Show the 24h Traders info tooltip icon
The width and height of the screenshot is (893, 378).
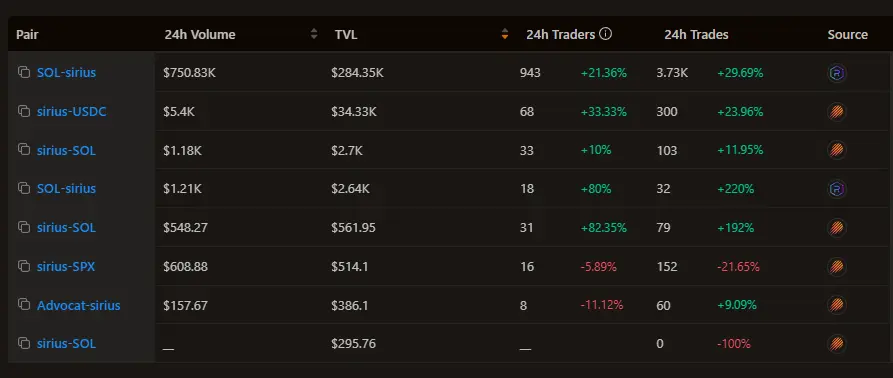coord(606,34)
